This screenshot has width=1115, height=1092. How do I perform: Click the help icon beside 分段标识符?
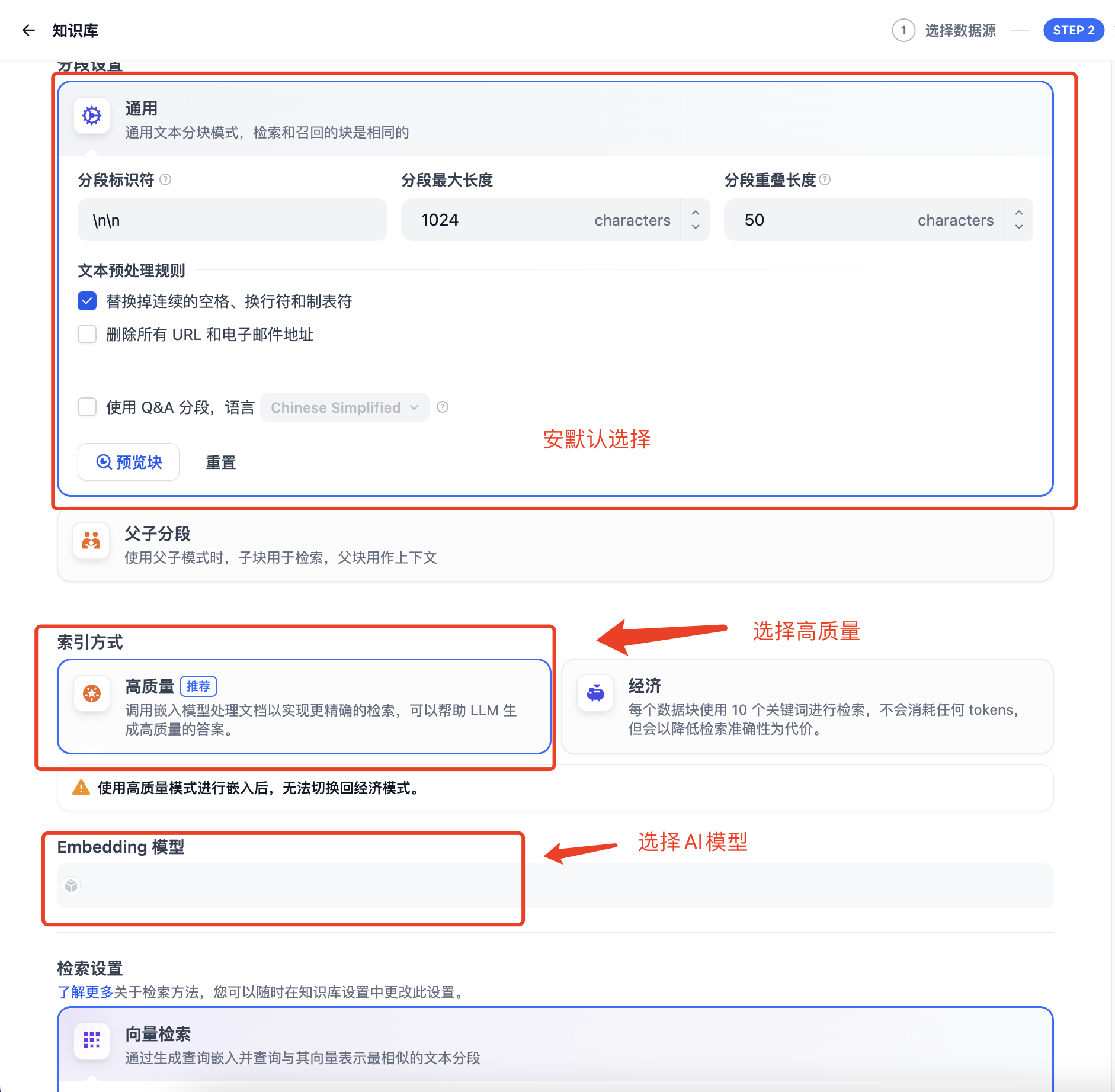click(166, 179)
